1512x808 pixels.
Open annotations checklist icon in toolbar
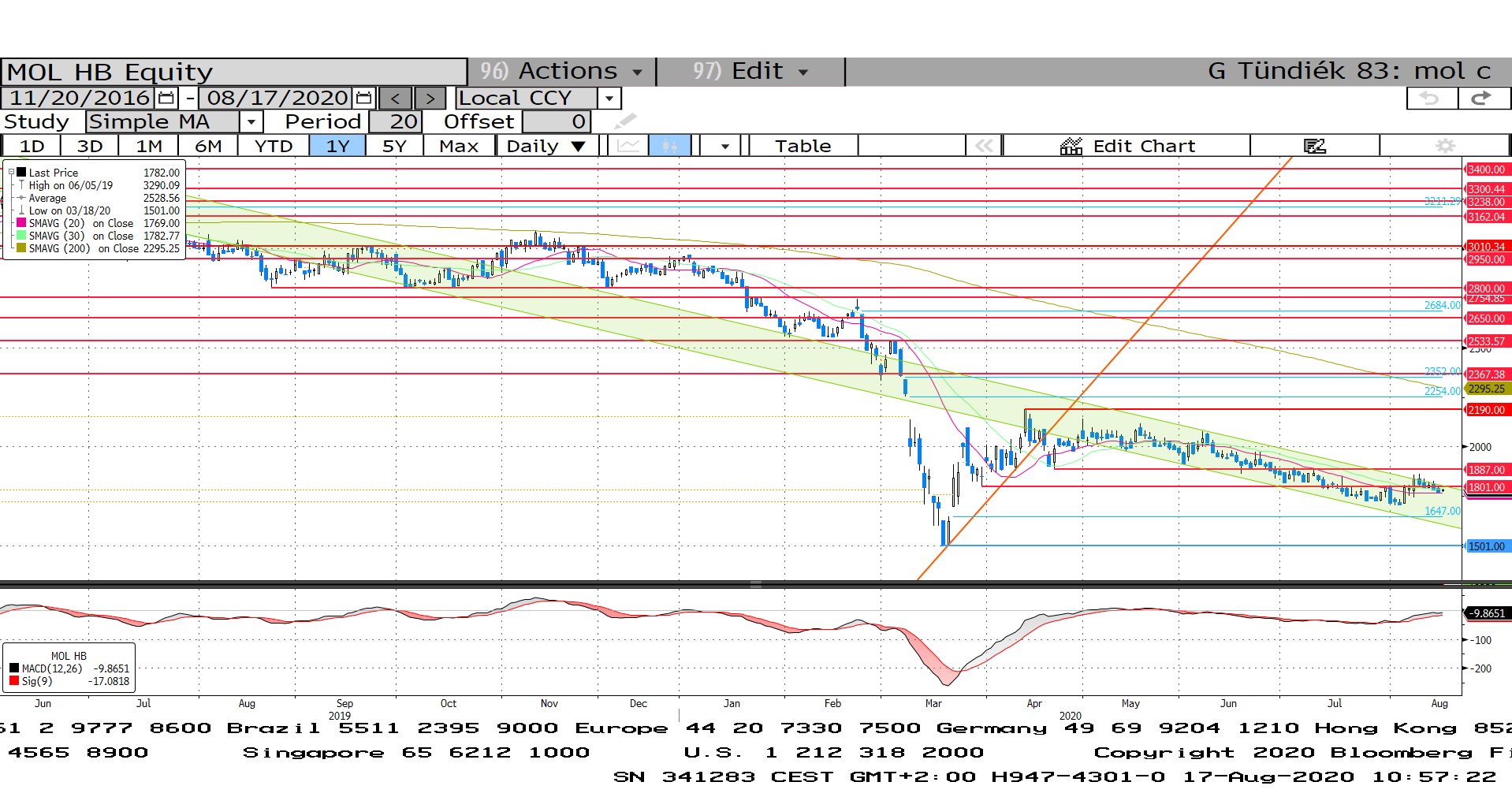1315,146
